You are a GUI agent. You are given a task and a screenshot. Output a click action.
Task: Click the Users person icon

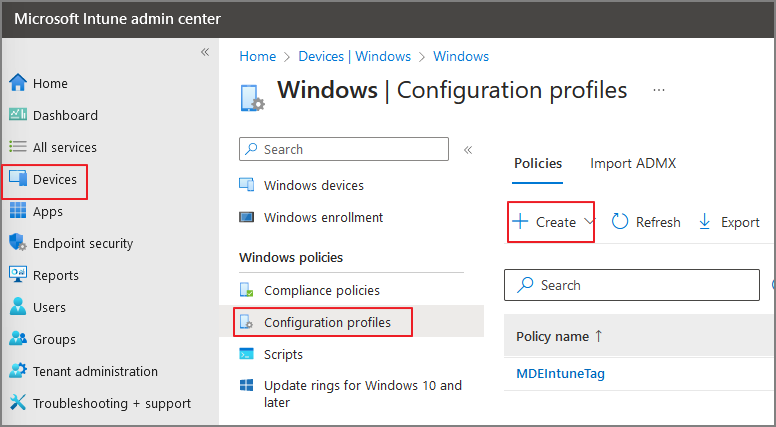(x=18, y=306)
